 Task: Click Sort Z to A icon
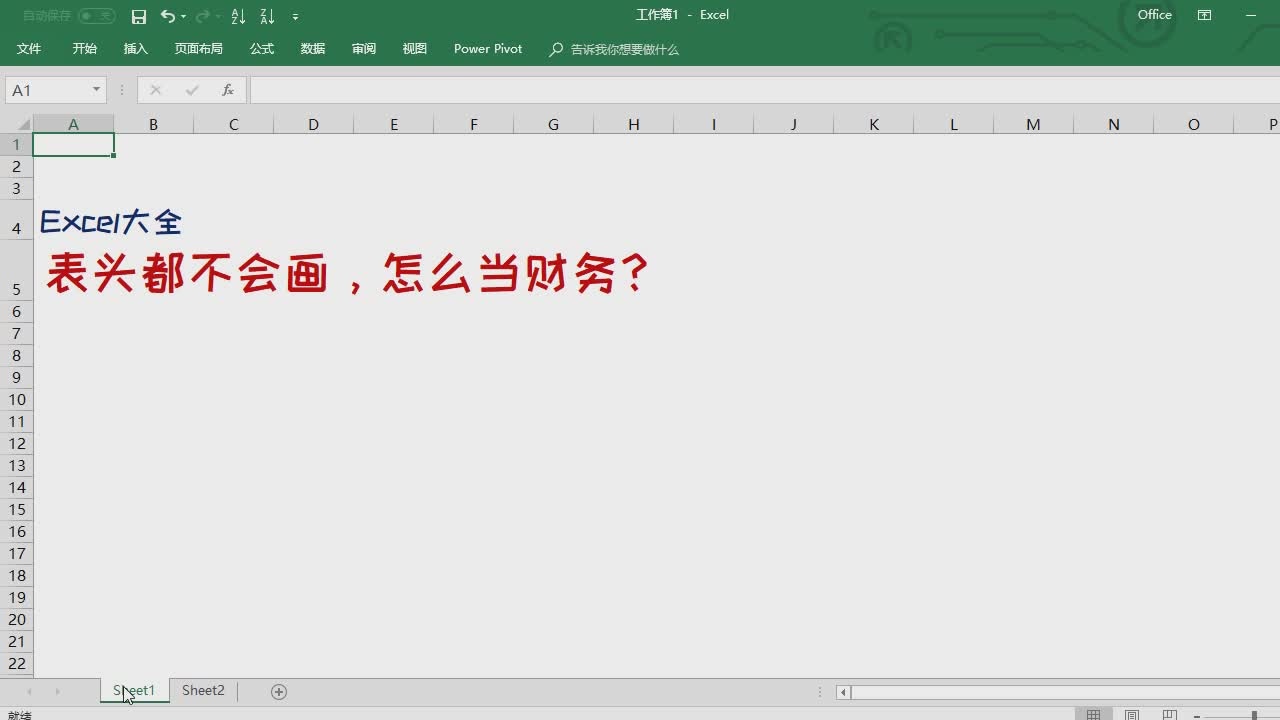pos(267,16)
